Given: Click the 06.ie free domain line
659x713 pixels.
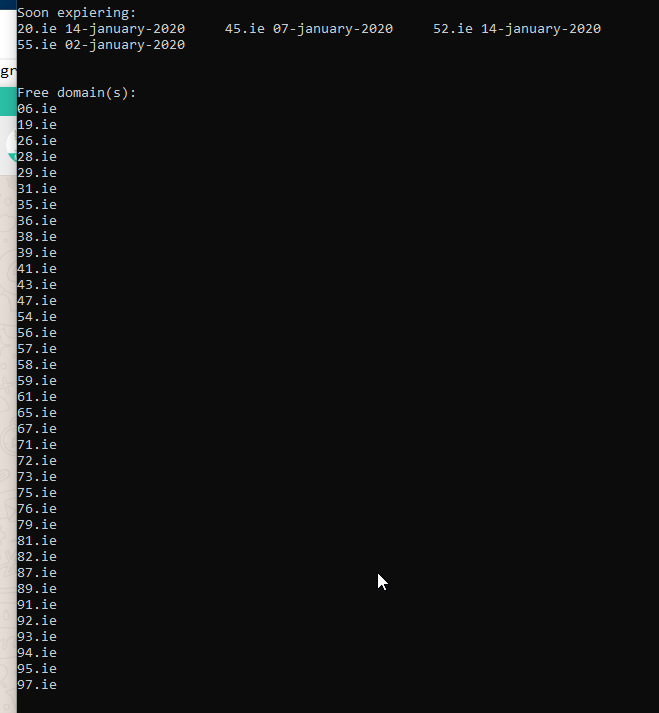Looking at the screenshot, I should click(x=37, y=109).
